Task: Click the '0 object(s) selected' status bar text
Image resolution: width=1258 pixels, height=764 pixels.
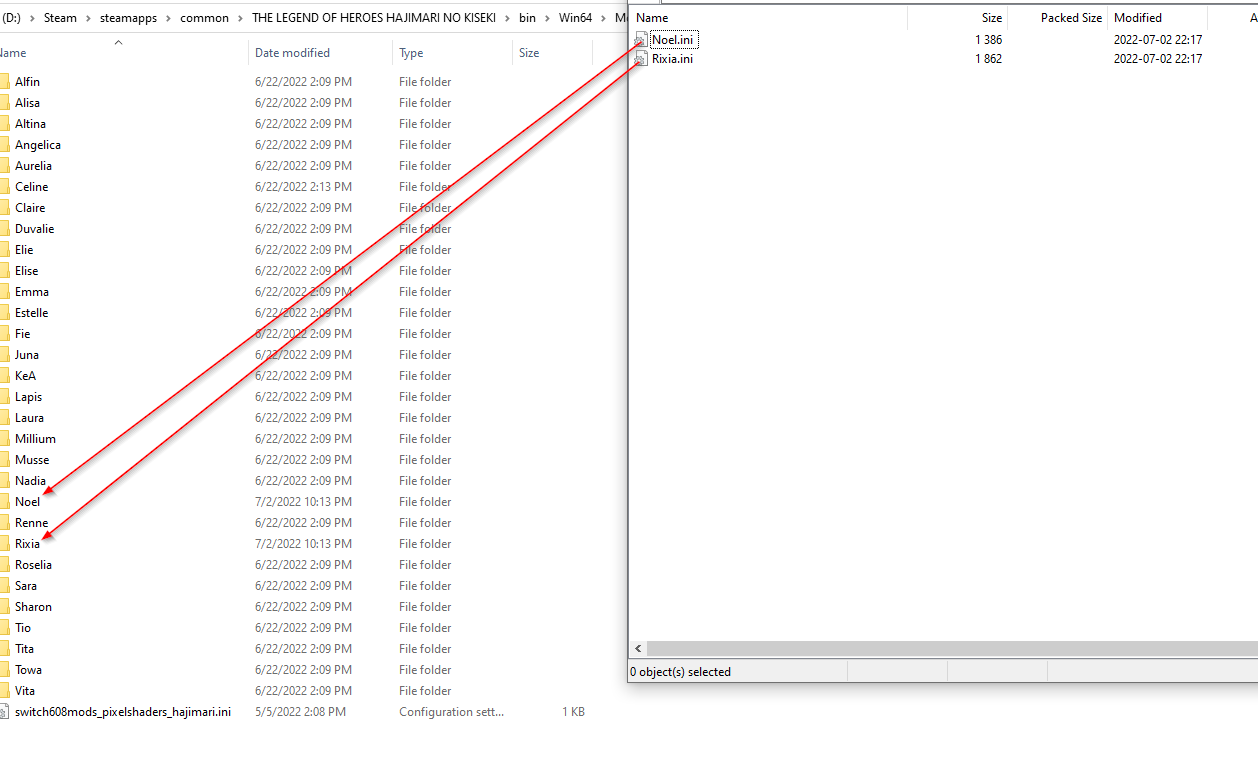Action: pyautogui.click(x=681, y=672)
